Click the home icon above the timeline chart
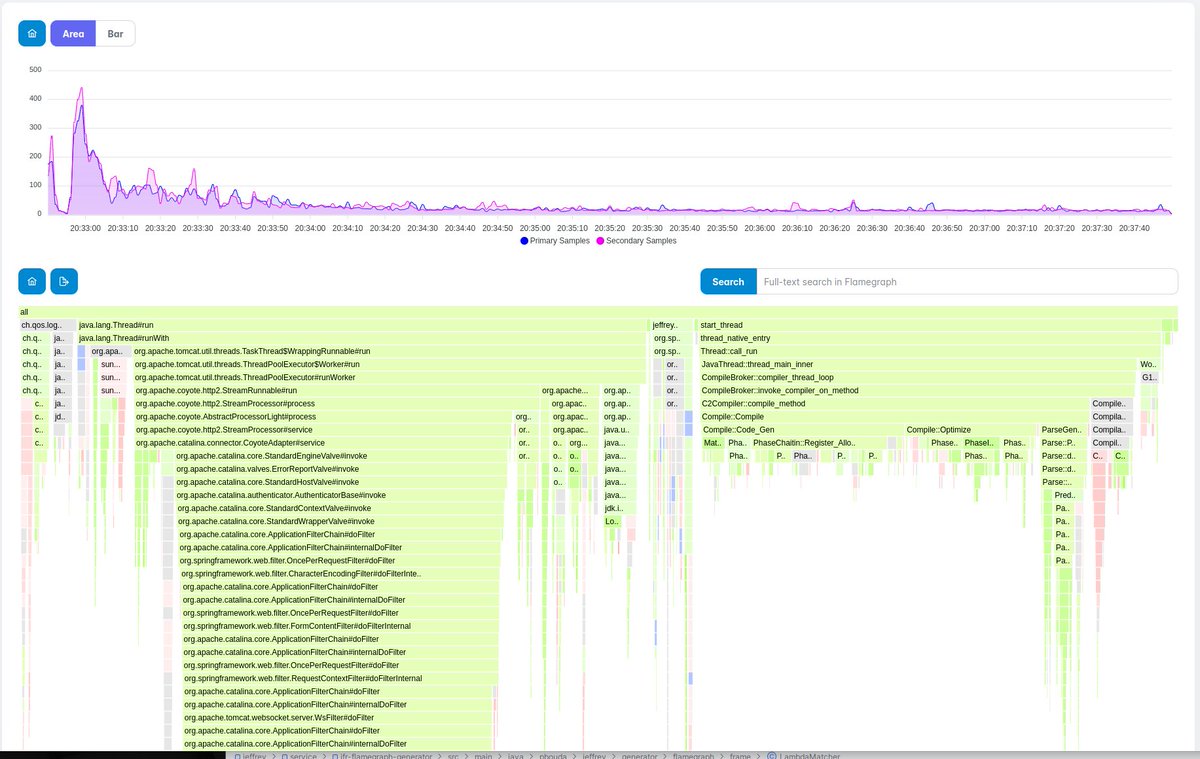The width and height of the screenshot is (1200, 759). click(x=32, y=33)
